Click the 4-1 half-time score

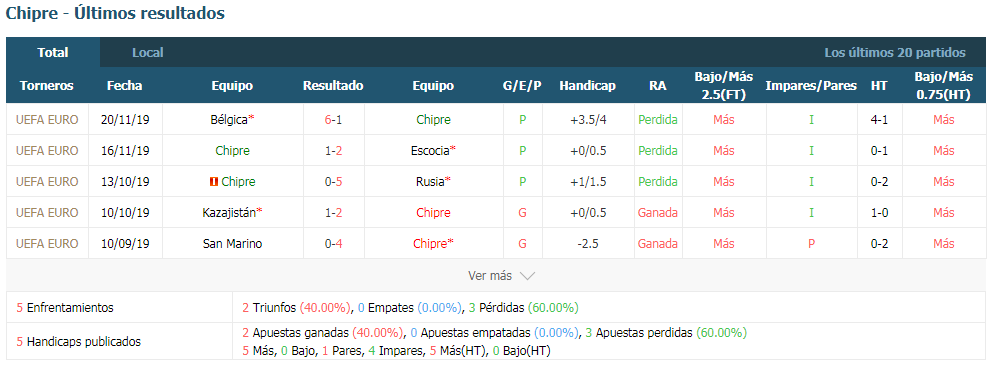click(x=879, y=120)
